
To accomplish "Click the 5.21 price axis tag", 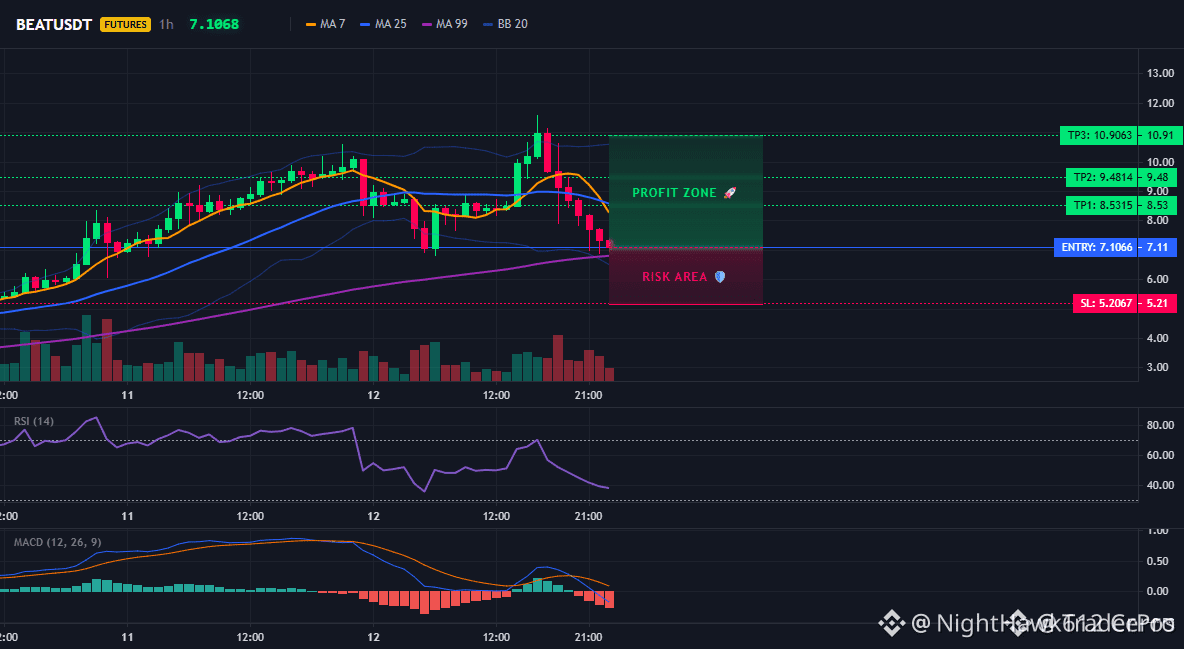I will click(1157, 303).
